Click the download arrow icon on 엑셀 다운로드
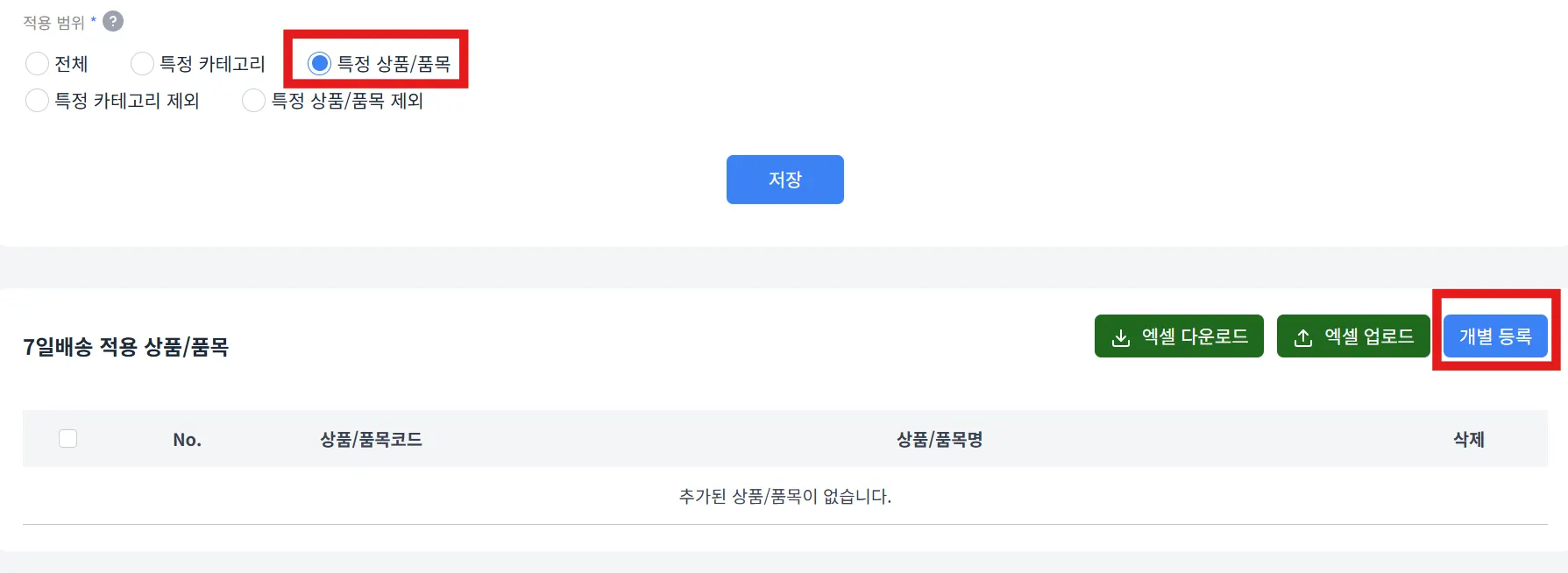 [1120, 337]
